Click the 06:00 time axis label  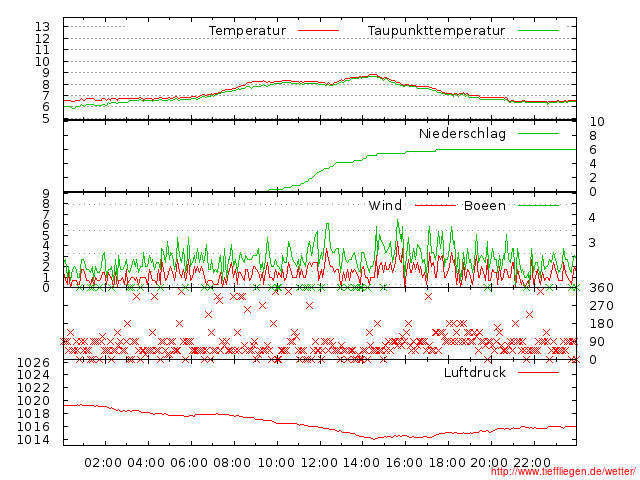tap(189, 463)
